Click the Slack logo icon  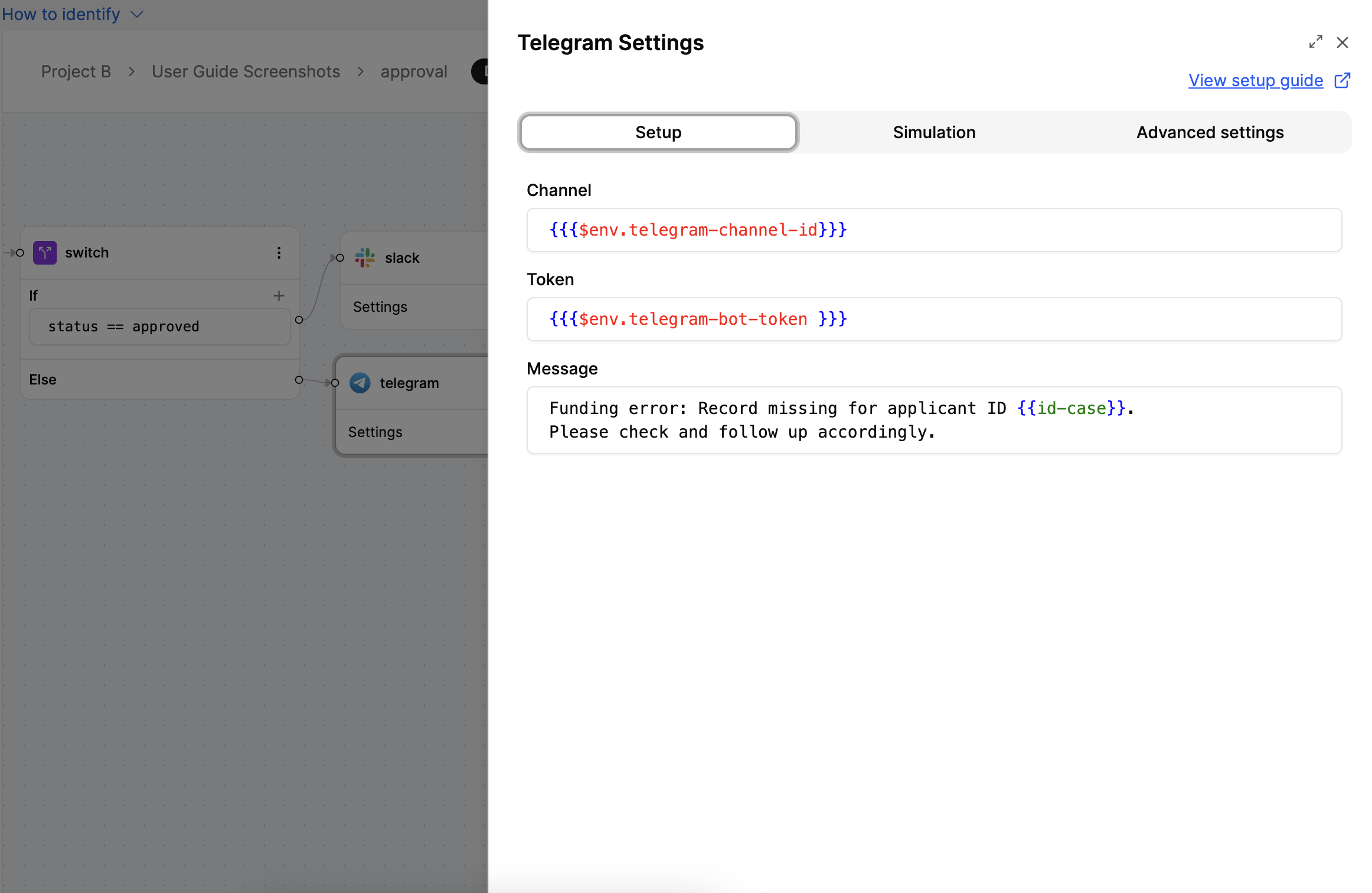coord(365,258)
